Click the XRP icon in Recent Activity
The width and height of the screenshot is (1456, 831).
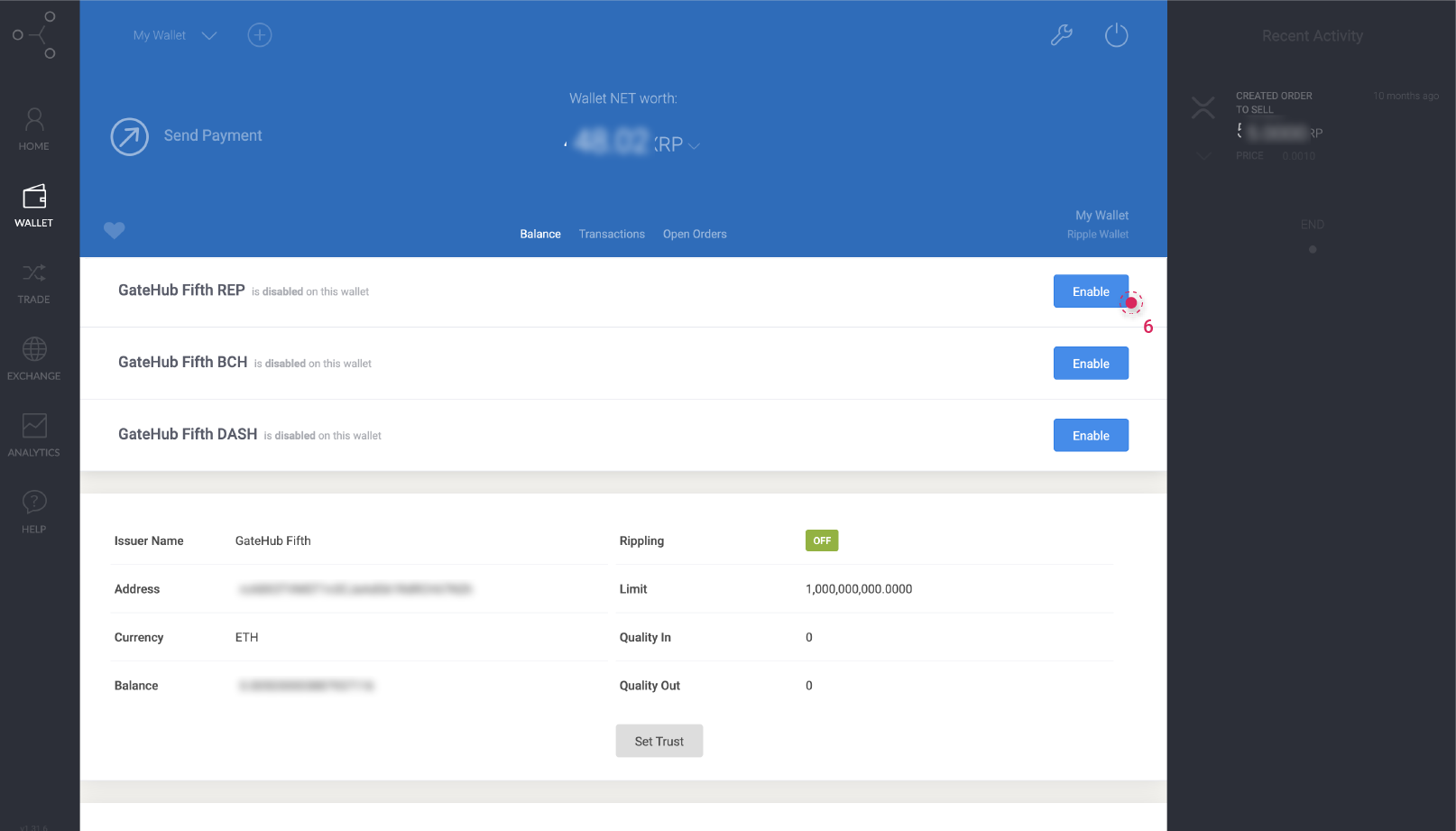(x=1203, y=108)
